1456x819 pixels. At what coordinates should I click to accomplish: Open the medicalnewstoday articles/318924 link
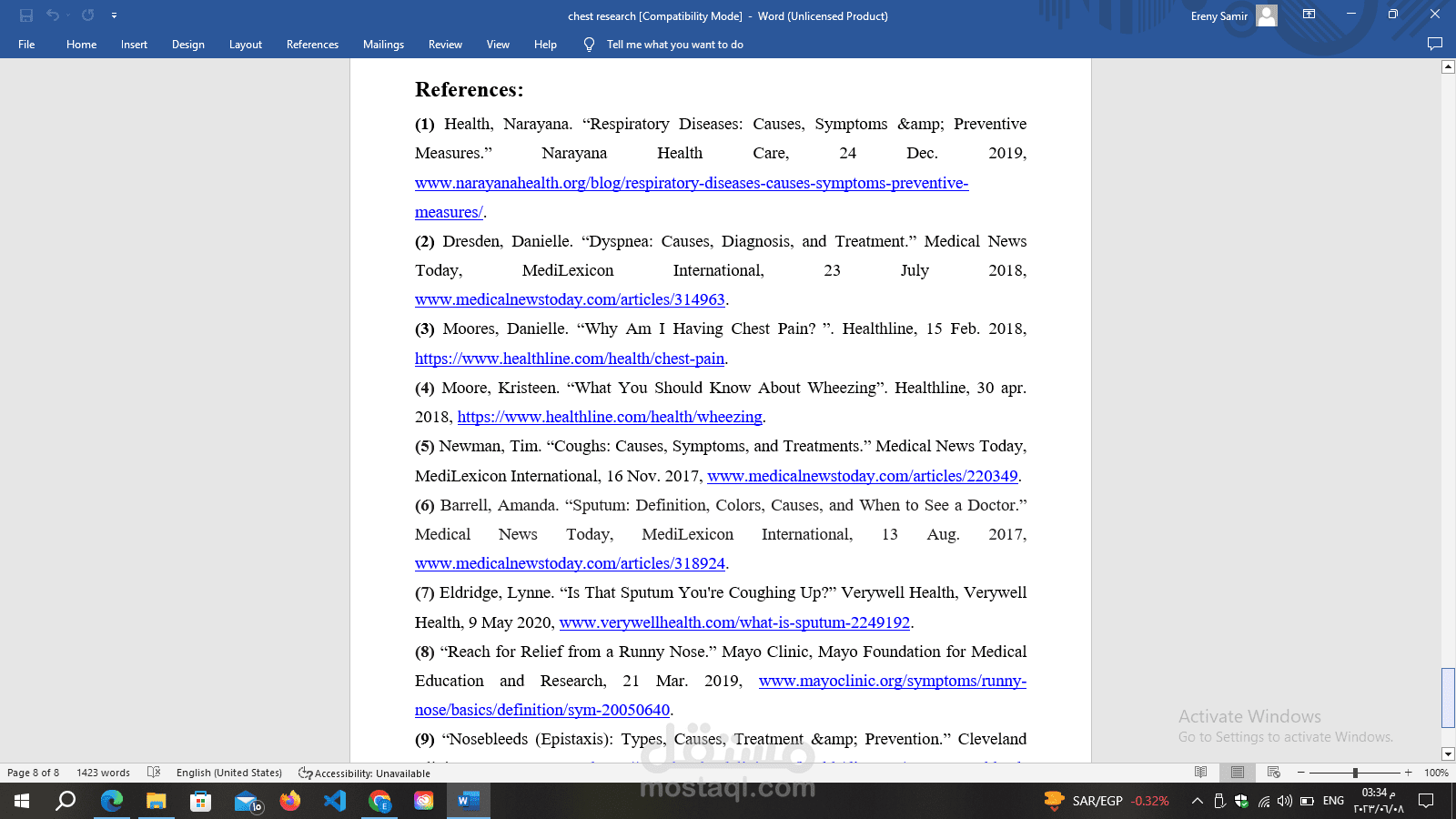coord(570,563)
